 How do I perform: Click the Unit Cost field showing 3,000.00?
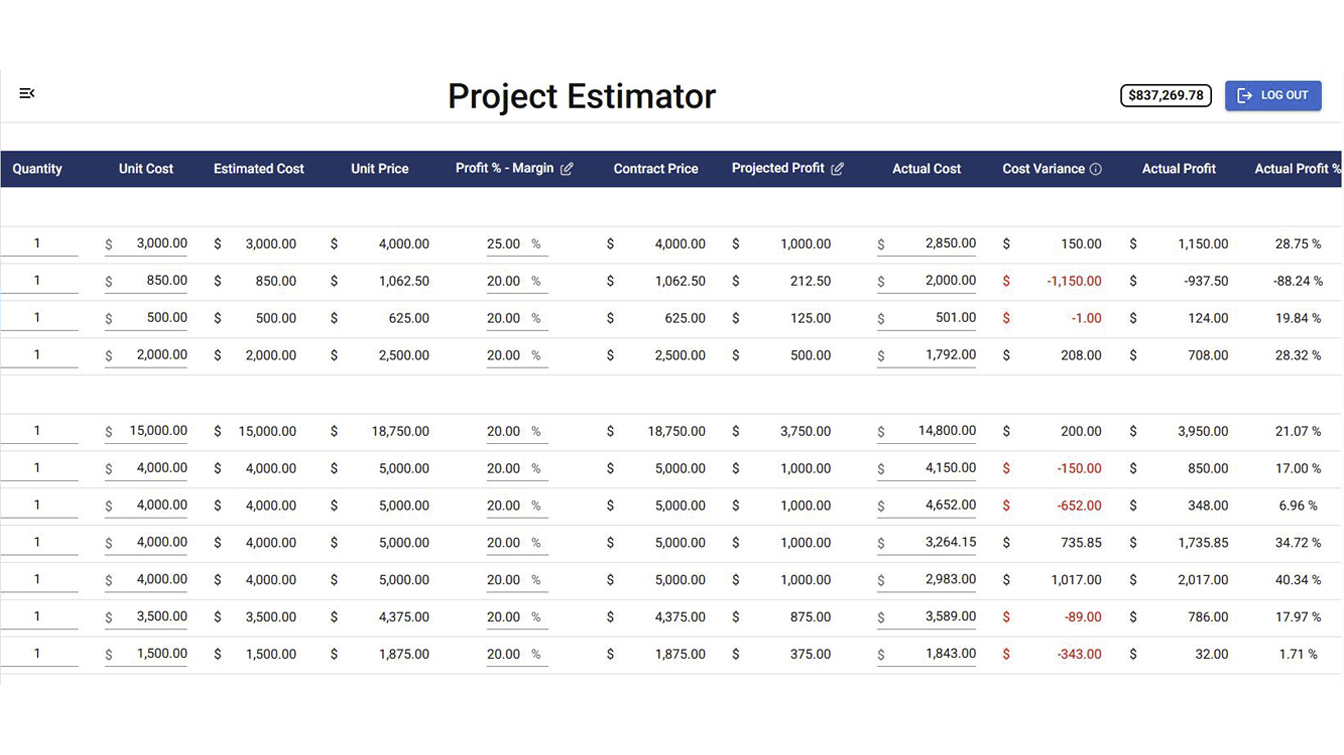point(150,244)
